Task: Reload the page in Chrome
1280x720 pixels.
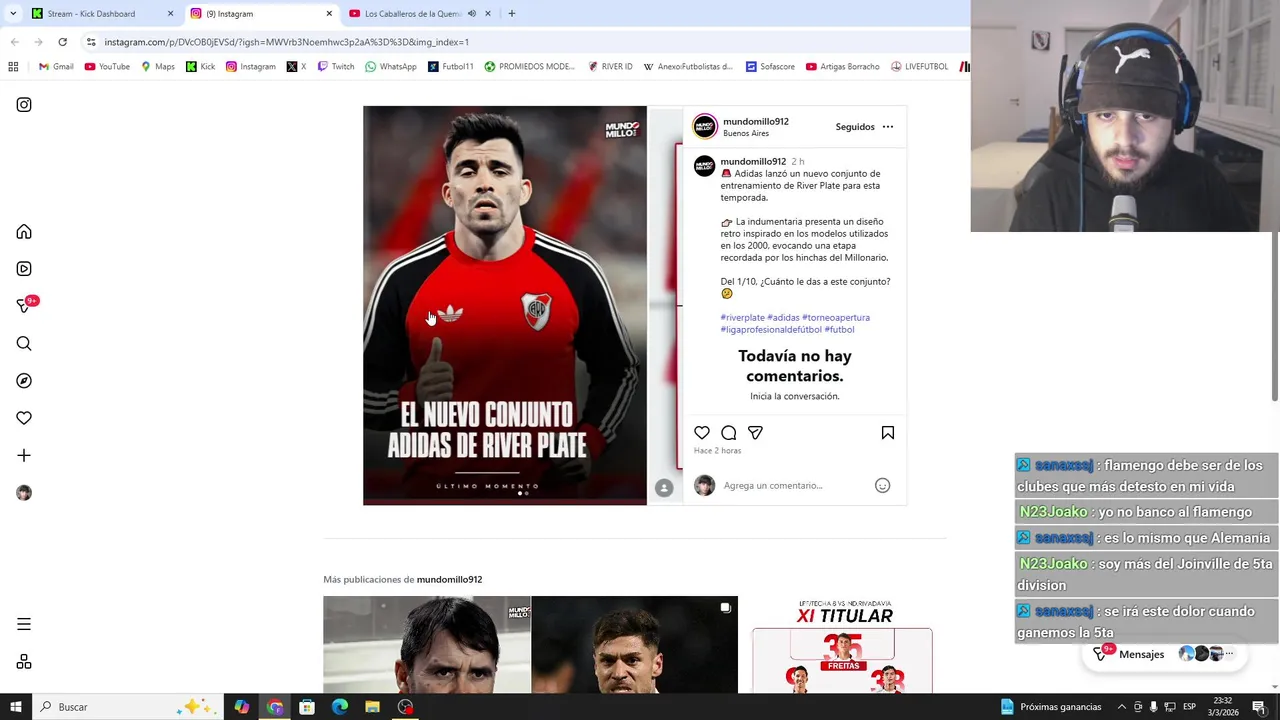Action: [62, 42]
